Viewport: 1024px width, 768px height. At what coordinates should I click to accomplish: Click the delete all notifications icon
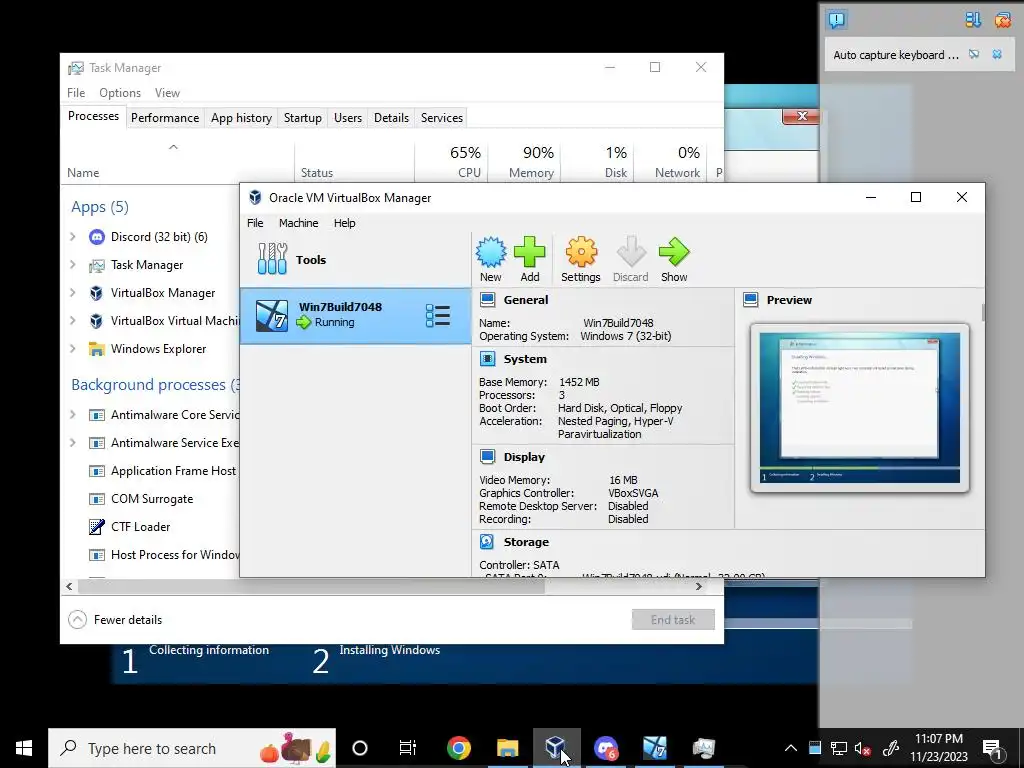pos(1003,20)
